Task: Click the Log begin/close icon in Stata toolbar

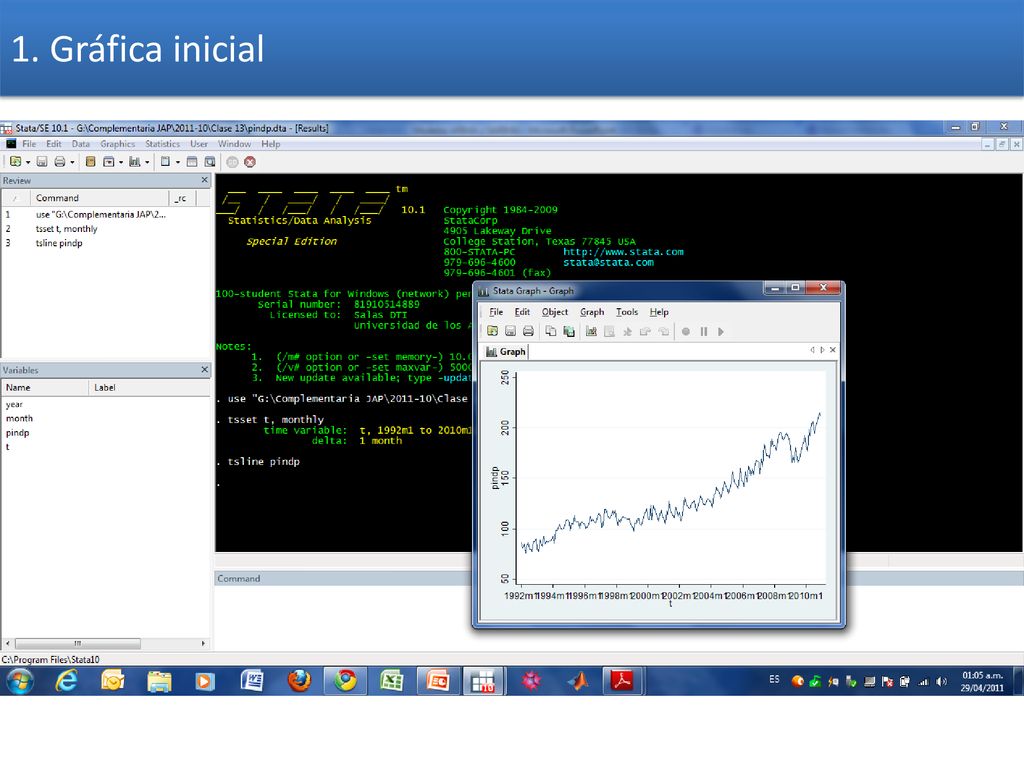Action: click(91, 161)
